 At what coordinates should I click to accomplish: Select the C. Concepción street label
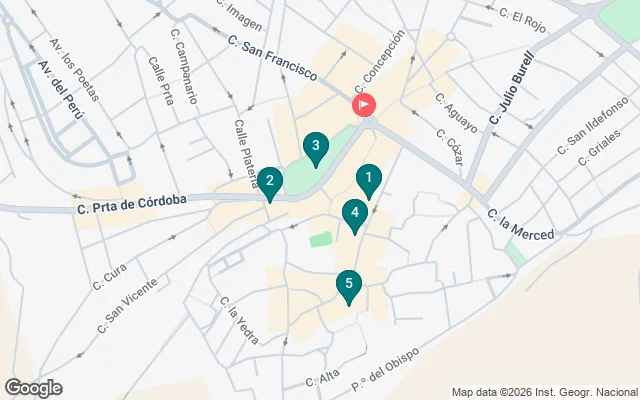(x=380, y=61)
